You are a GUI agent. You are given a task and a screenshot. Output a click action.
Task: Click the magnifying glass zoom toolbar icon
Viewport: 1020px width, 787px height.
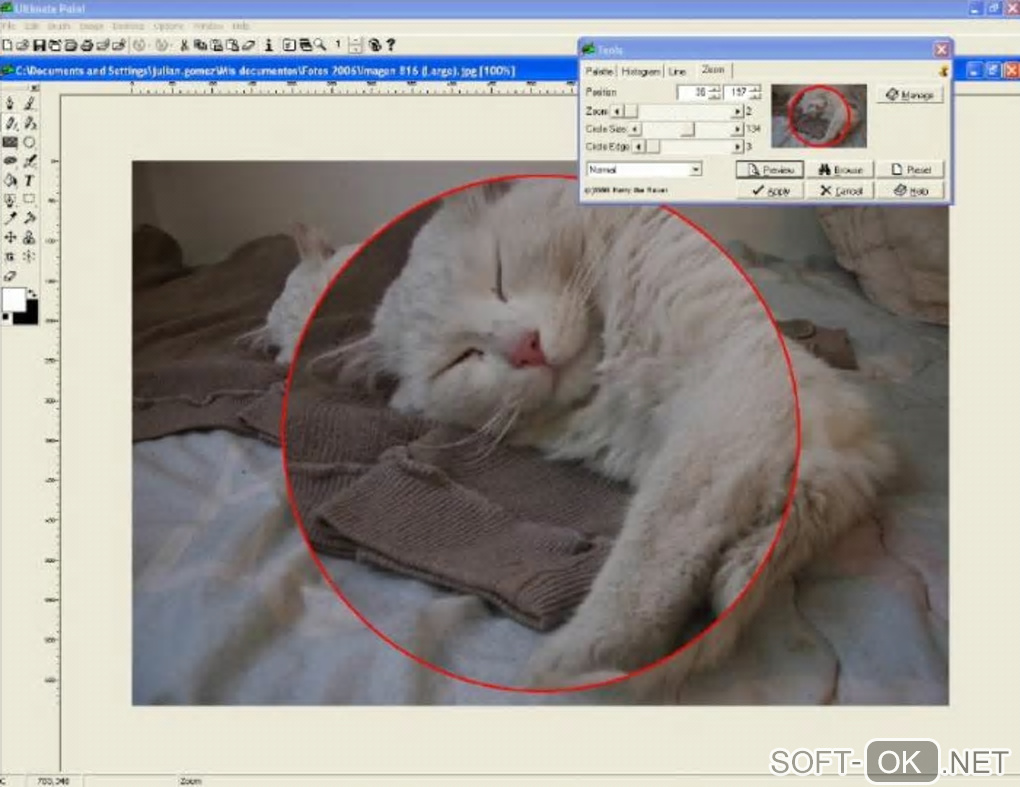coord(319,45)
